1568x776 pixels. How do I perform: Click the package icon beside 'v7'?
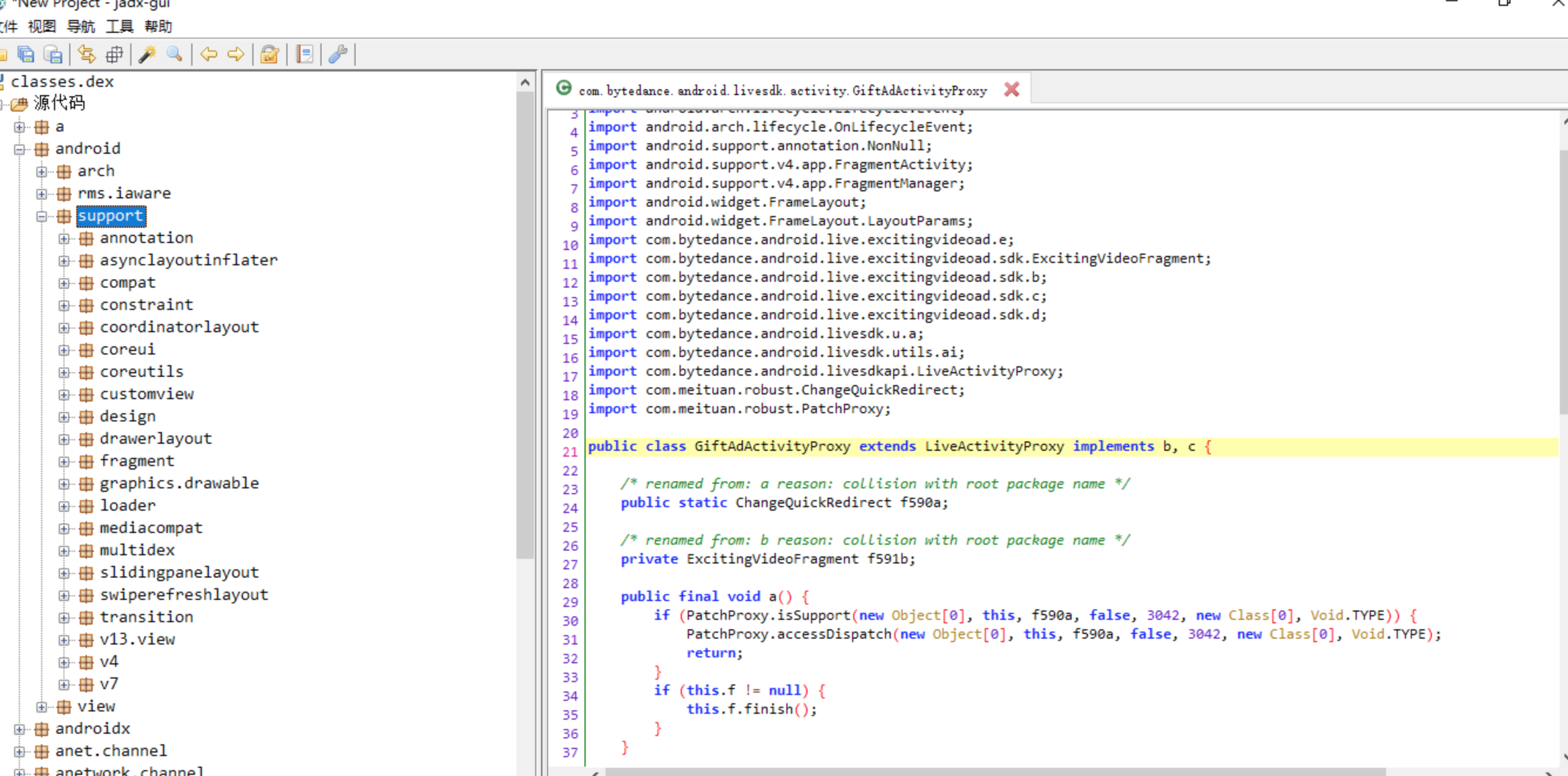coord(86,686)
